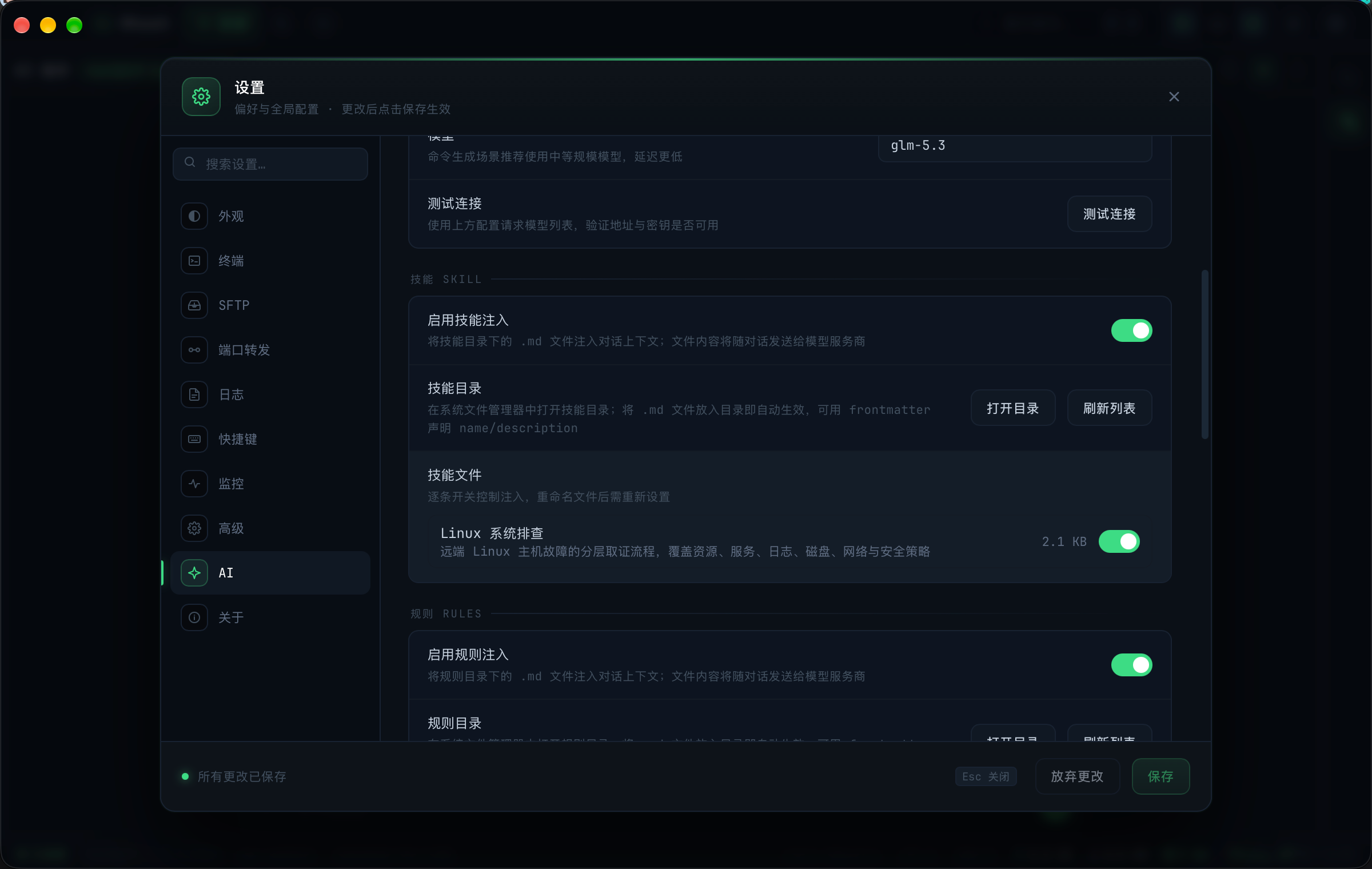
Task: Click the 关于 info icon
Action: click(x=194, y=617)
